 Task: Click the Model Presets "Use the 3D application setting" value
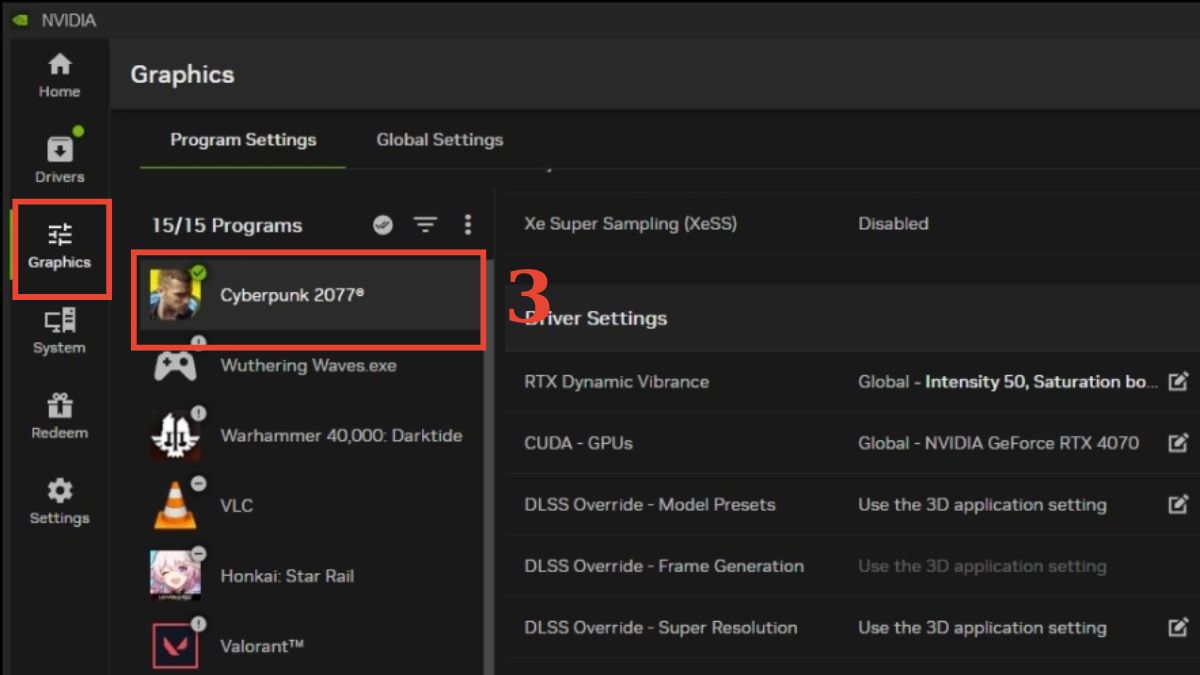tap(982, 504)
